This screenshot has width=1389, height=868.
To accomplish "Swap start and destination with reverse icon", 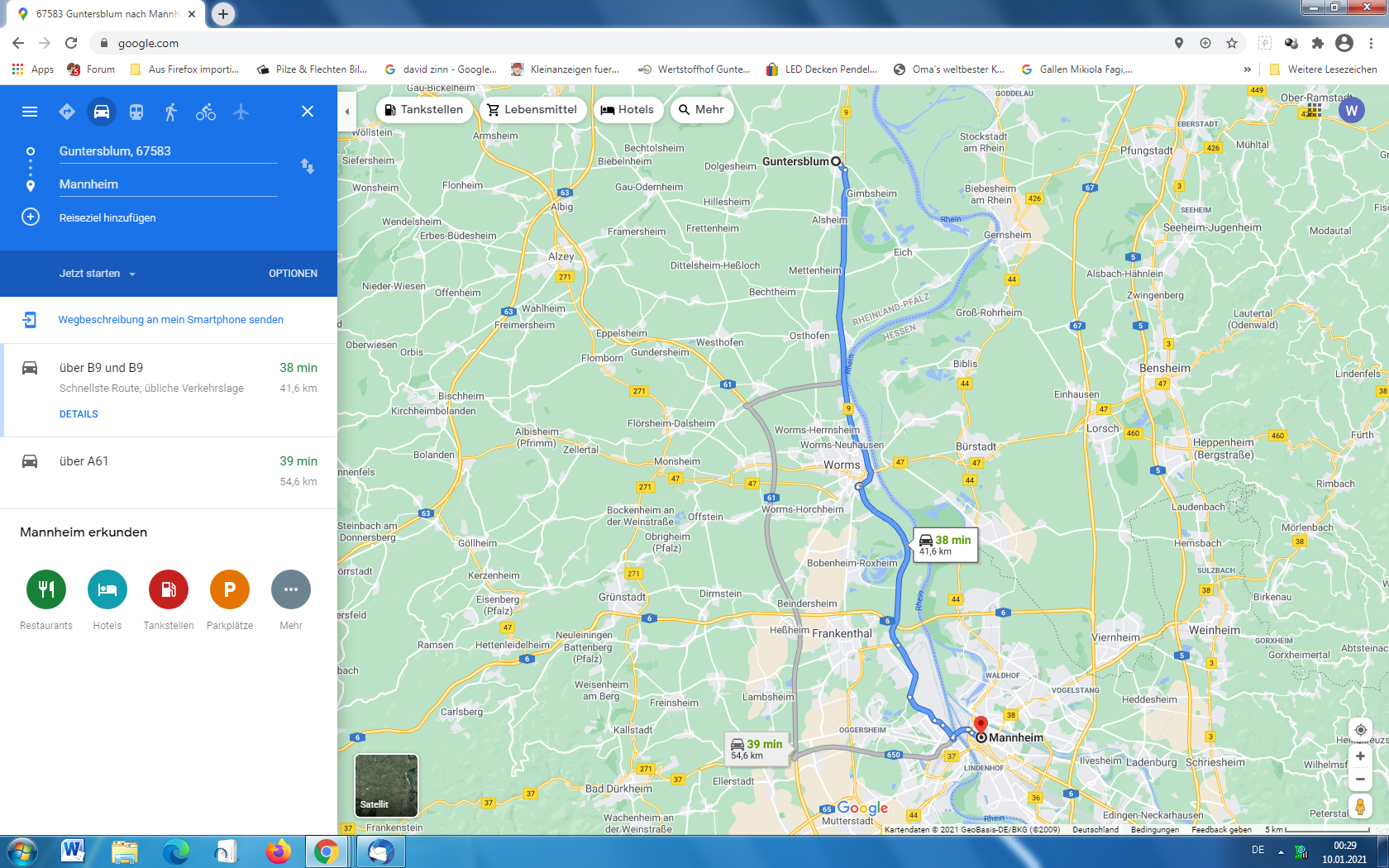I will [308, 166].
